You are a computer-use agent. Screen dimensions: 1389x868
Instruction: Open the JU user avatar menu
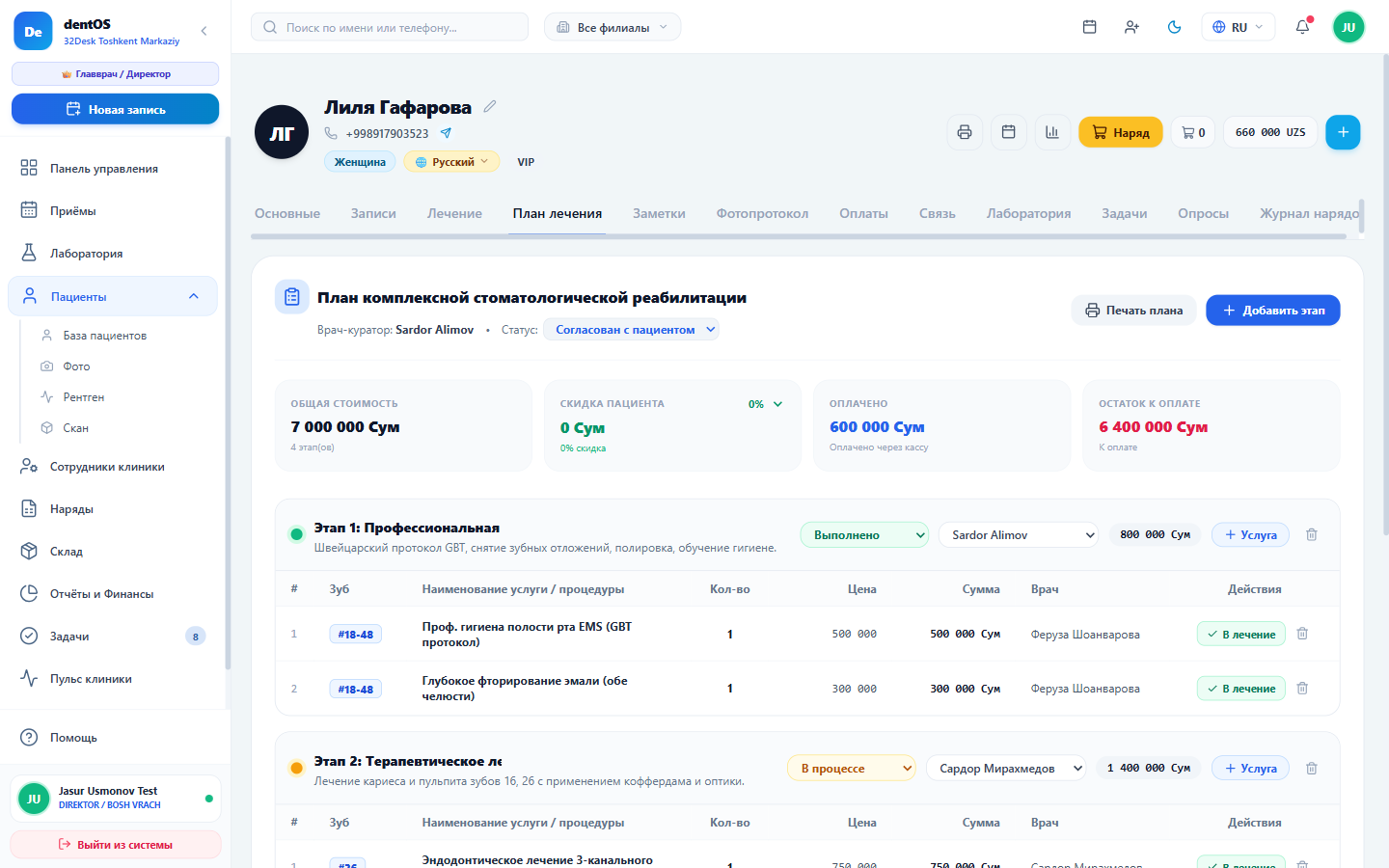1348,27
